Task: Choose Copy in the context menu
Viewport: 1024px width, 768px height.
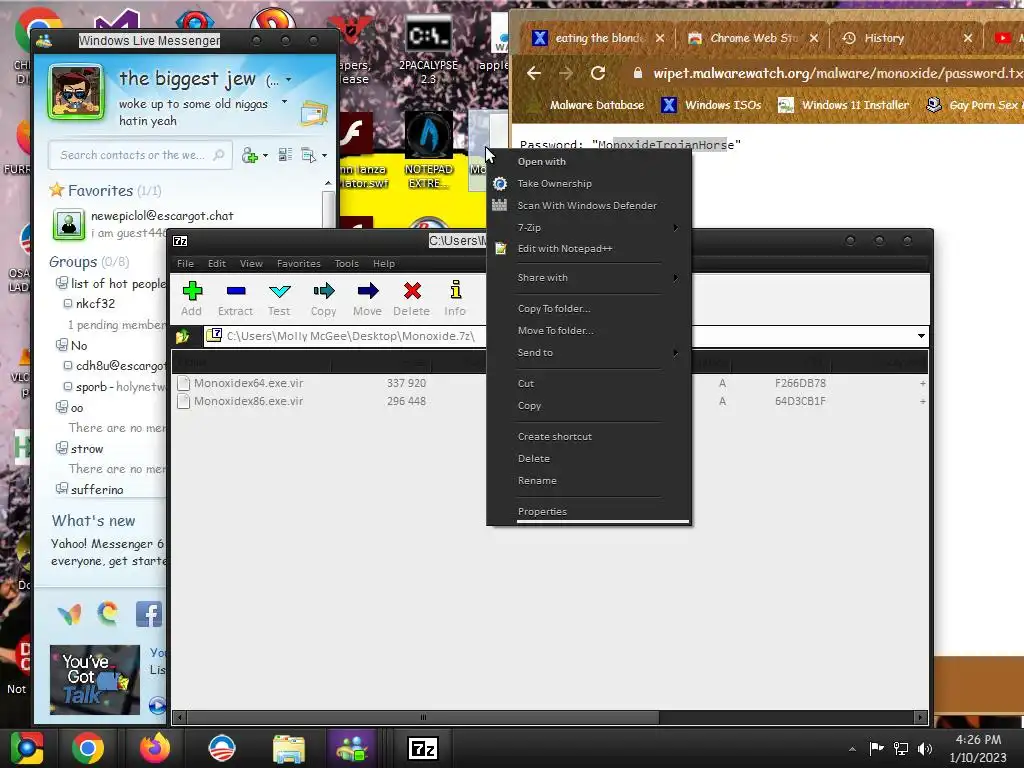Action: click(x=529, y=406)
